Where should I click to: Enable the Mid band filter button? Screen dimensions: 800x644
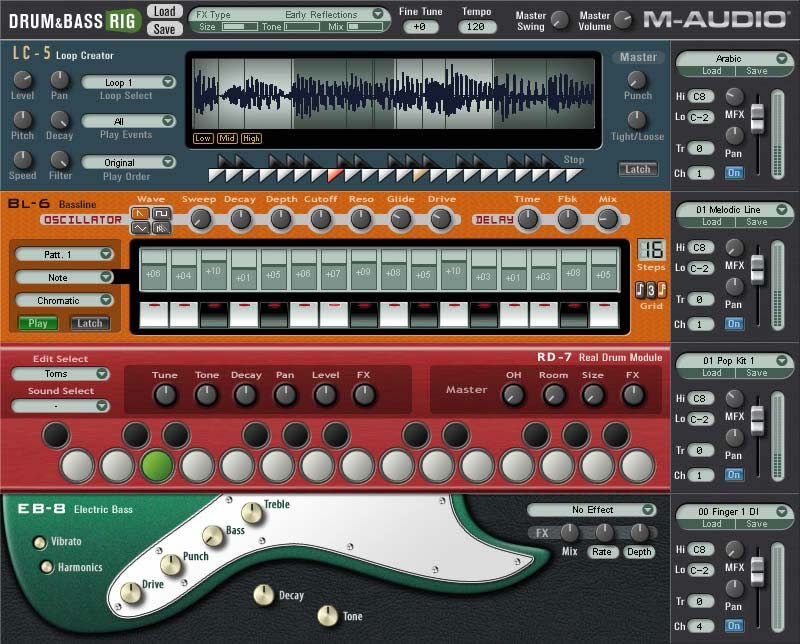[227, 138]
